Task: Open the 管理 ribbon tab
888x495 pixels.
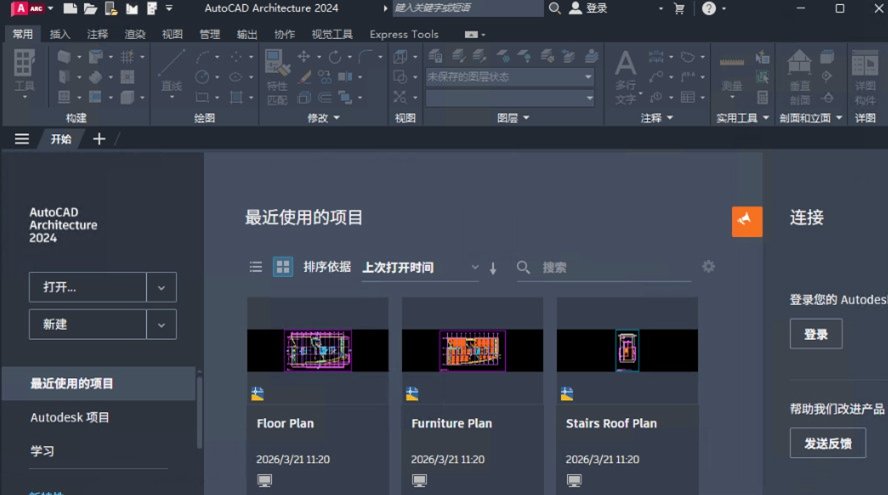Action: [x=210, y=34]
